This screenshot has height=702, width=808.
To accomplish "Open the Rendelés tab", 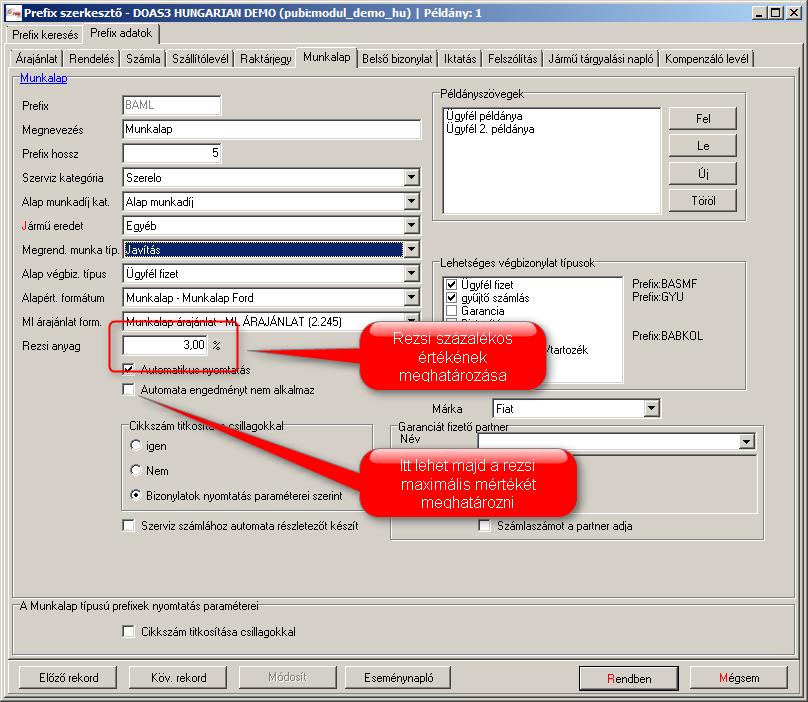I will (x=91, y=59).
